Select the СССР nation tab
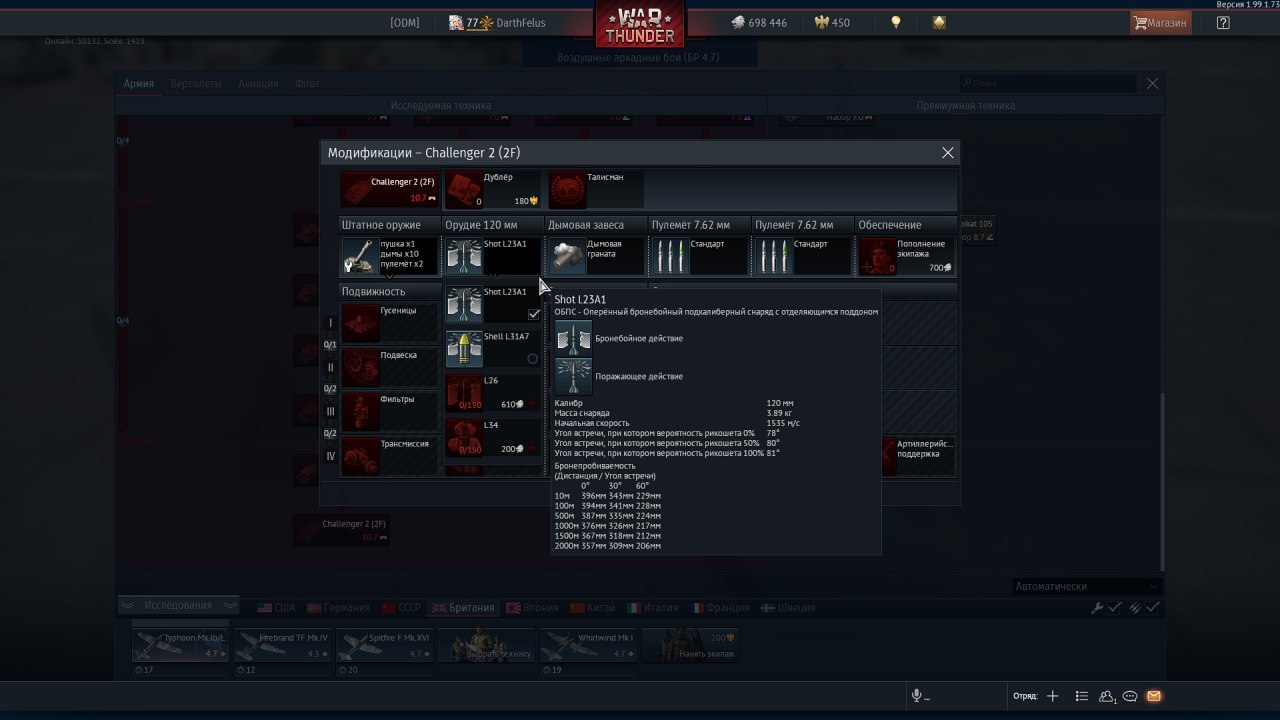Screen dimensions: 1280x720 [400, 607]
